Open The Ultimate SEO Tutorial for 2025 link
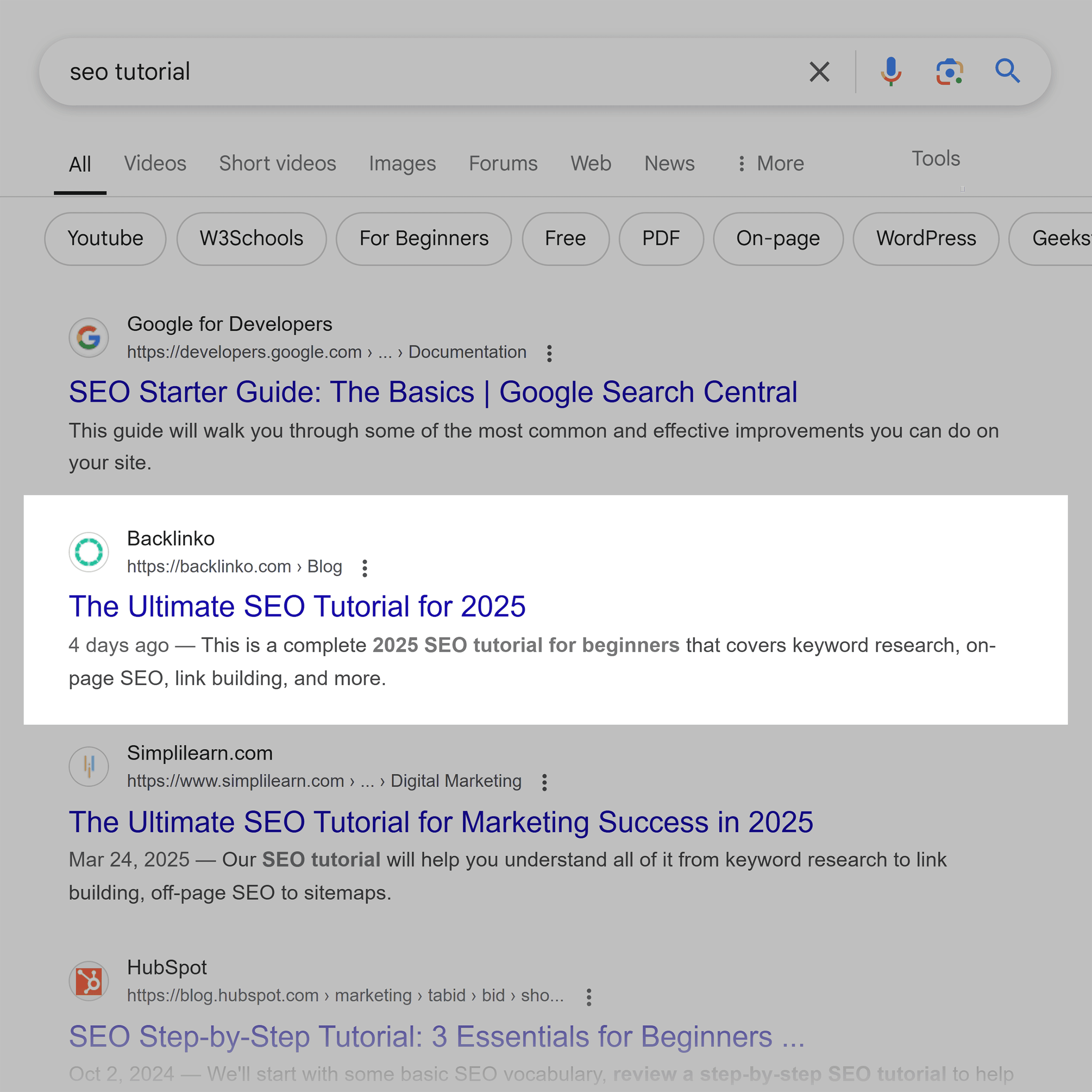The height and width of the screenshot is (1092, 1092). pyautogui.click(x=297, y=606)
